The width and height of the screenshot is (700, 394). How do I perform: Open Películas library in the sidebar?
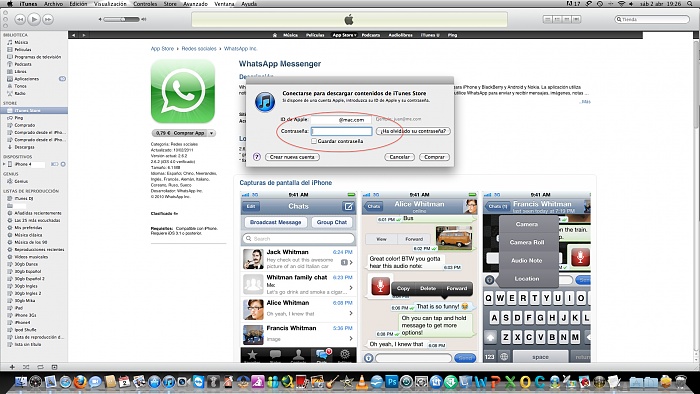pyautogui.click(x=22, y=50)
